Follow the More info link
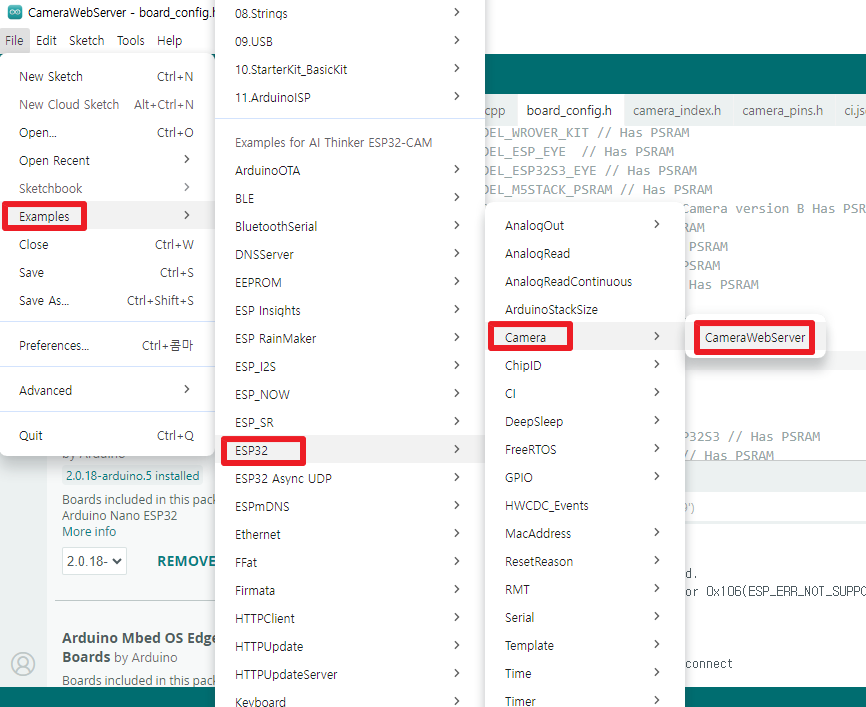The image size is (866, 707). 89,531
